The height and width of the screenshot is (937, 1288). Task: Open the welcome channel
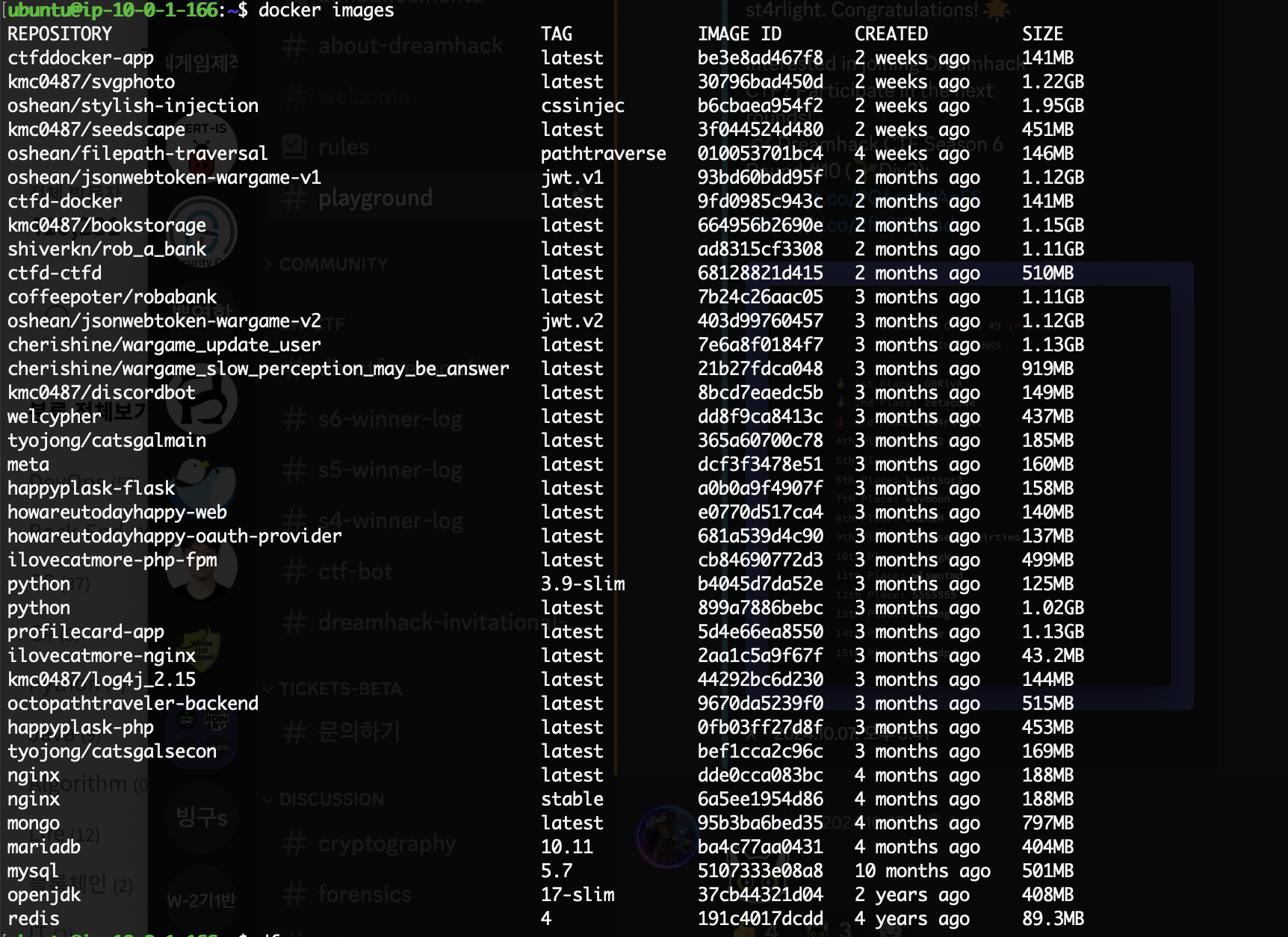point(364,96)
